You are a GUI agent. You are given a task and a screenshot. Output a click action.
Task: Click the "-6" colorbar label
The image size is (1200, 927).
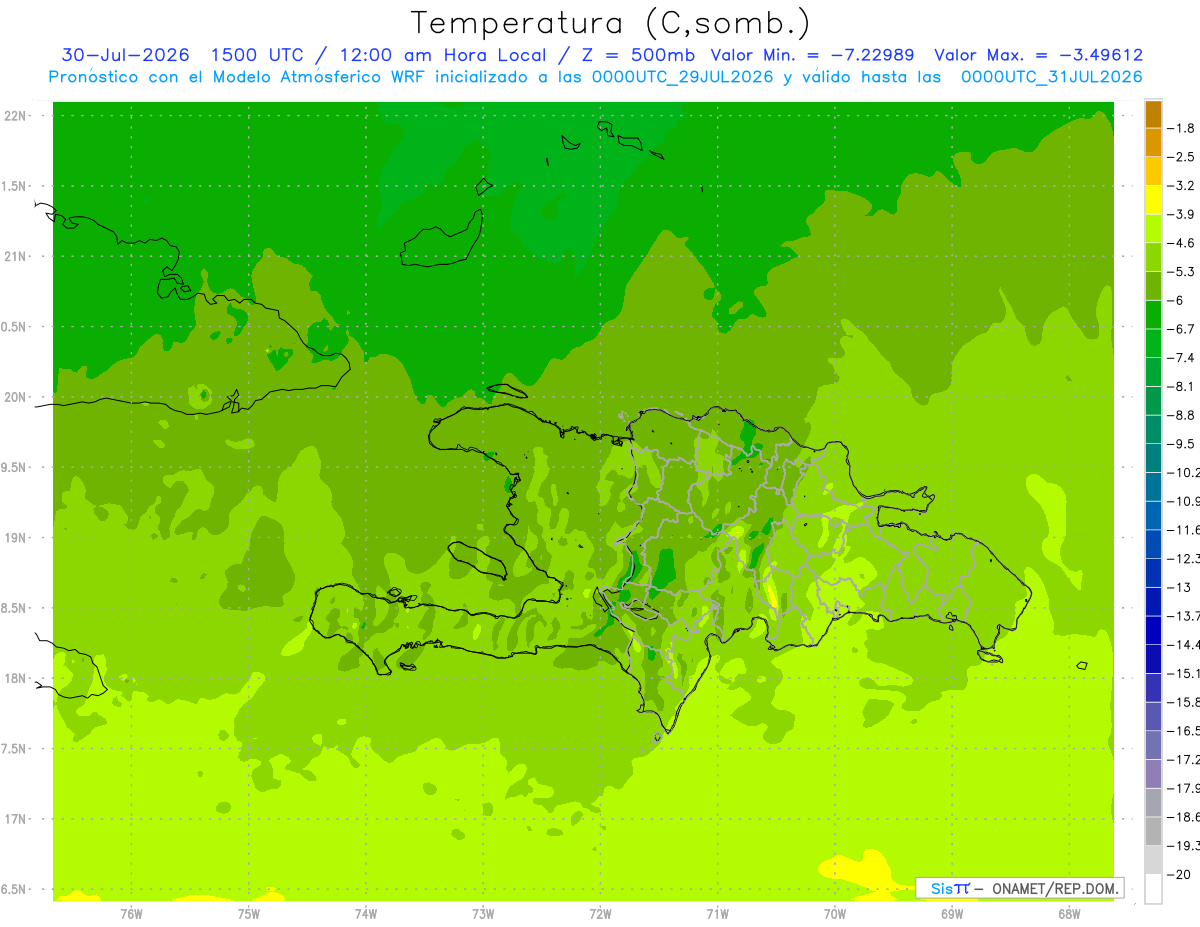pyautogui.click(x=1176, y=300)
